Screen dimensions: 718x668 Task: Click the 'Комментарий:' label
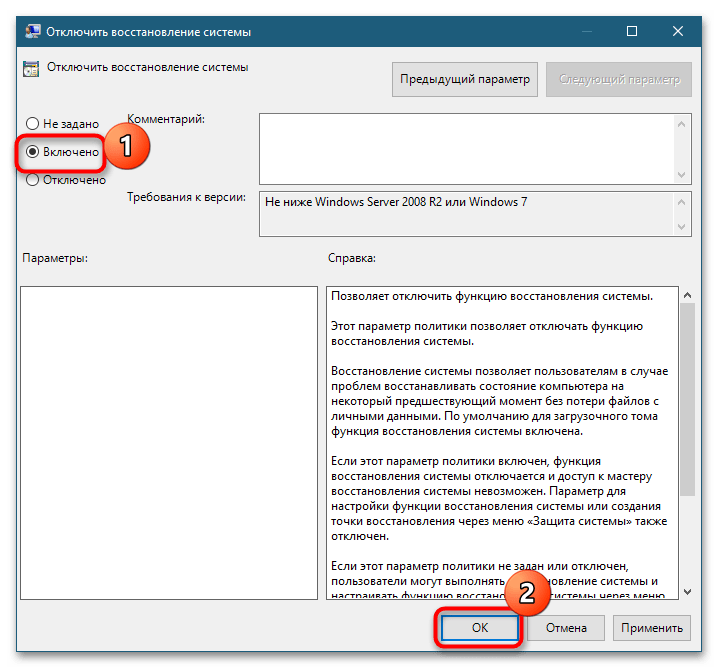pyautogui.click(x=166, y=119)
